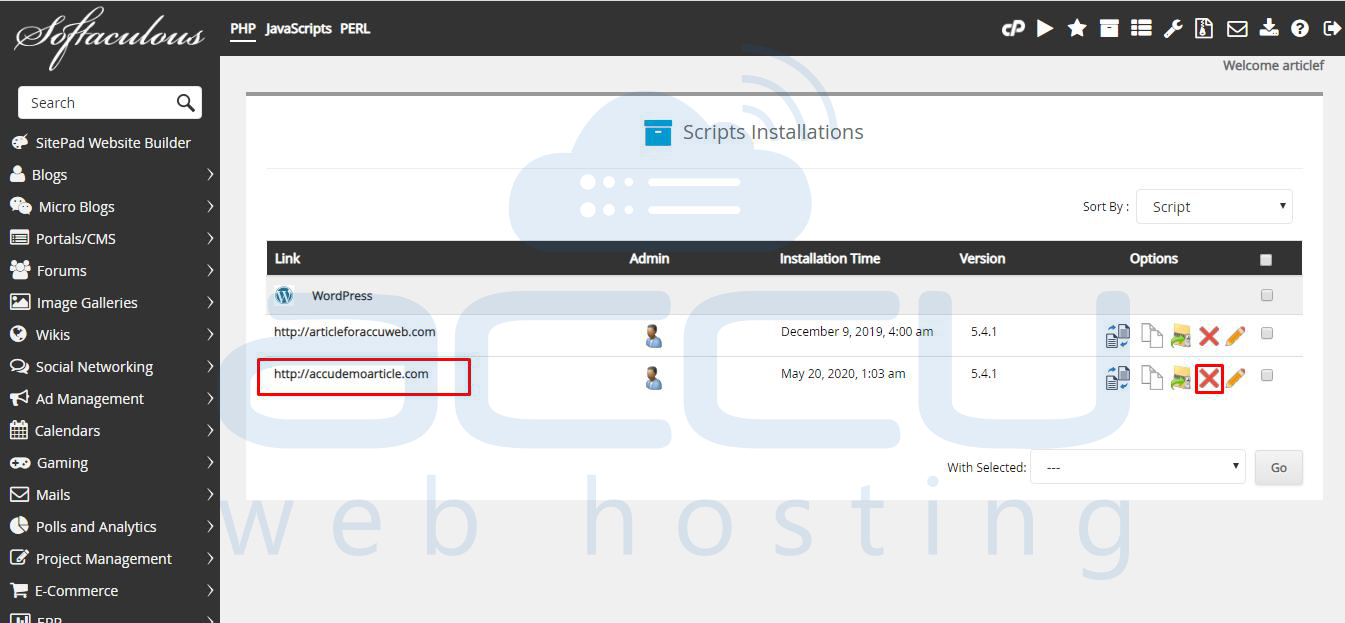Click the 'Welcome articlef' text
Viewport: 1345px width, 623px height.
point(1273,65)
